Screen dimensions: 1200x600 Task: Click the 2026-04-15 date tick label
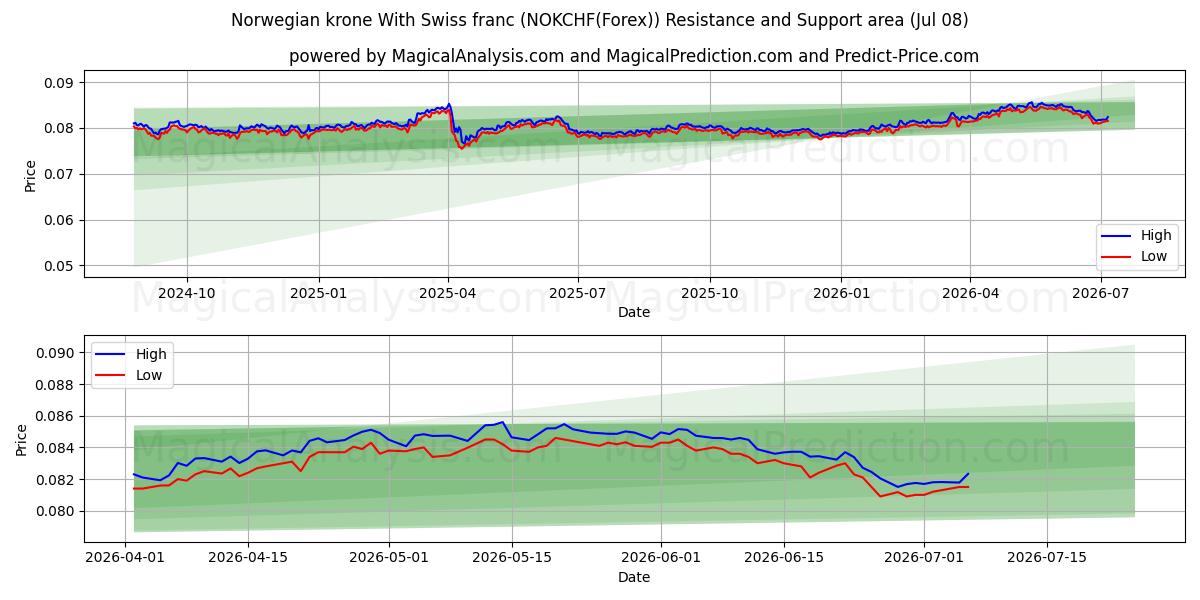(x=248, y=558)
